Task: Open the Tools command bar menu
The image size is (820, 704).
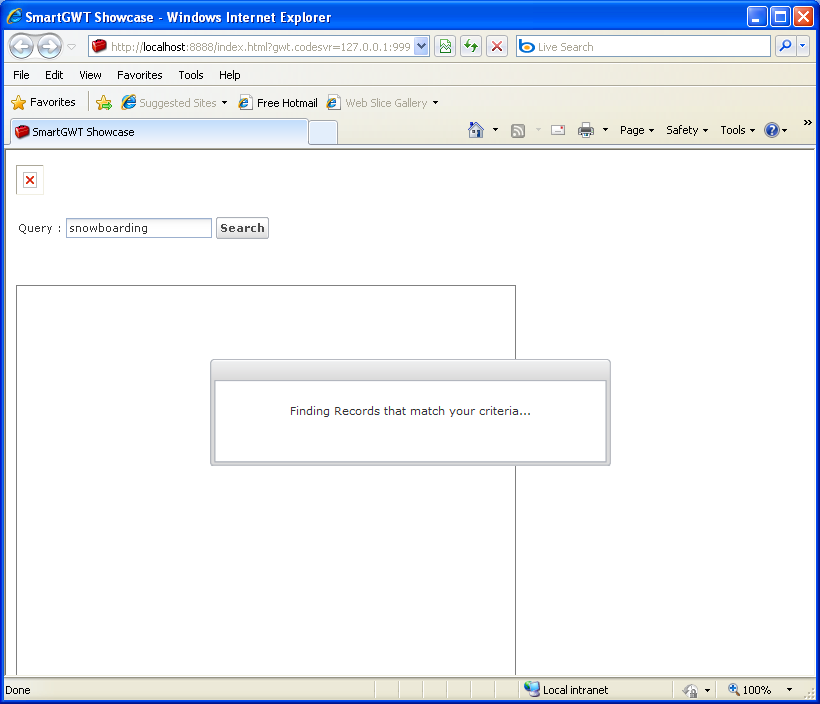Action: pyautogui.click(x=737, y=130)
